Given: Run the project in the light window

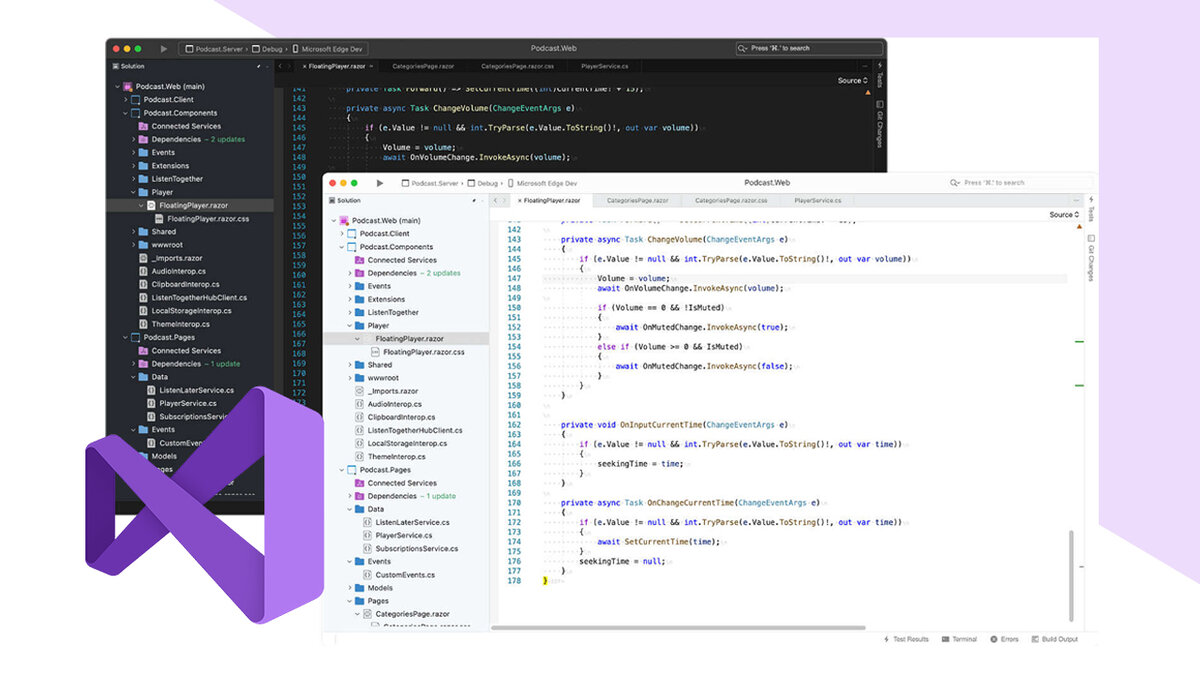Looking at the screenshot, I should click(x=380, y=183).
